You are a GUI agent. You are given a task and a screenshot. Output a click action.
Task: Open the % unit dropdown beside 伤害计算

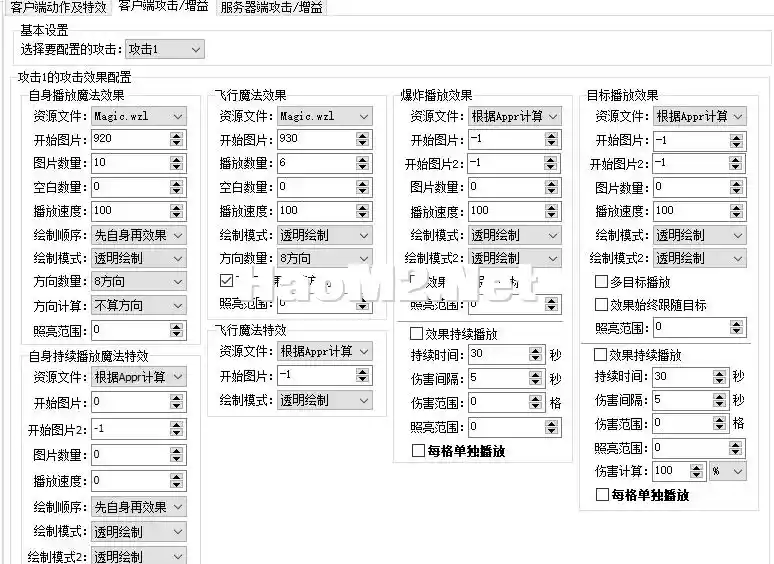pos(728,471)
